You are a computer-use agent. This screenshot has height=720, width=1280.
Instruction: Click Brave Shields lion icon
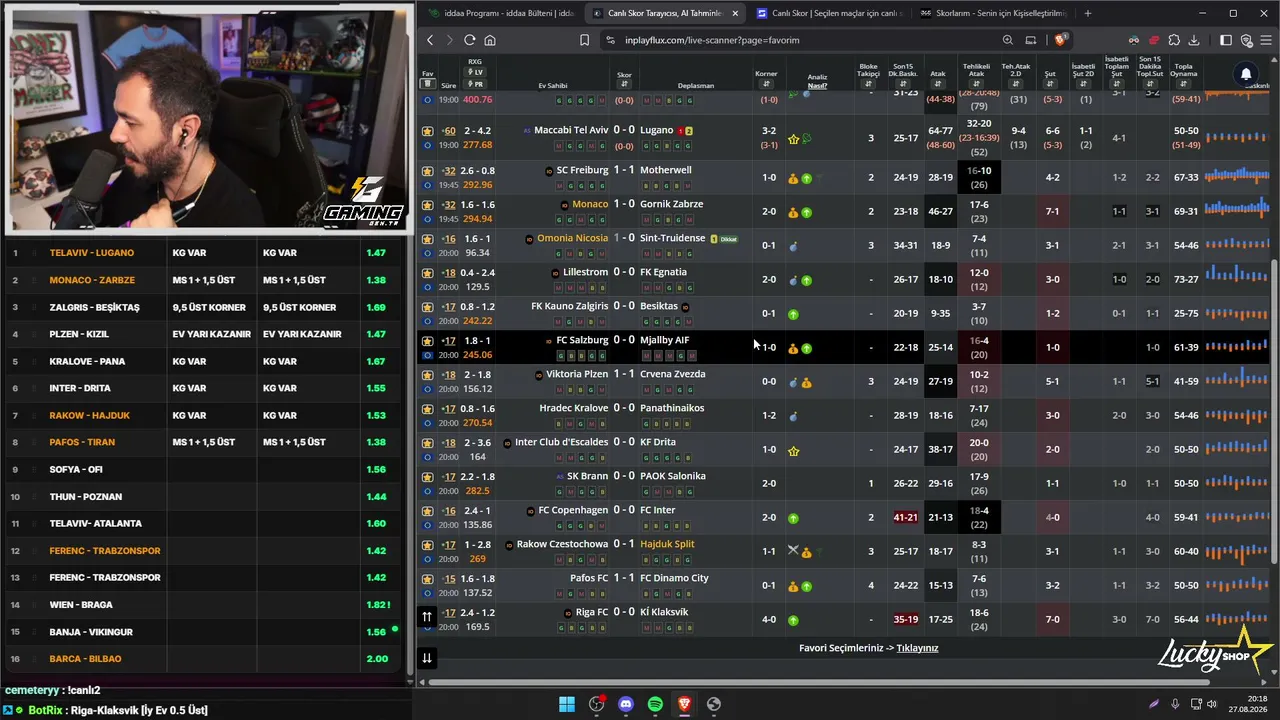point(1061,40)
